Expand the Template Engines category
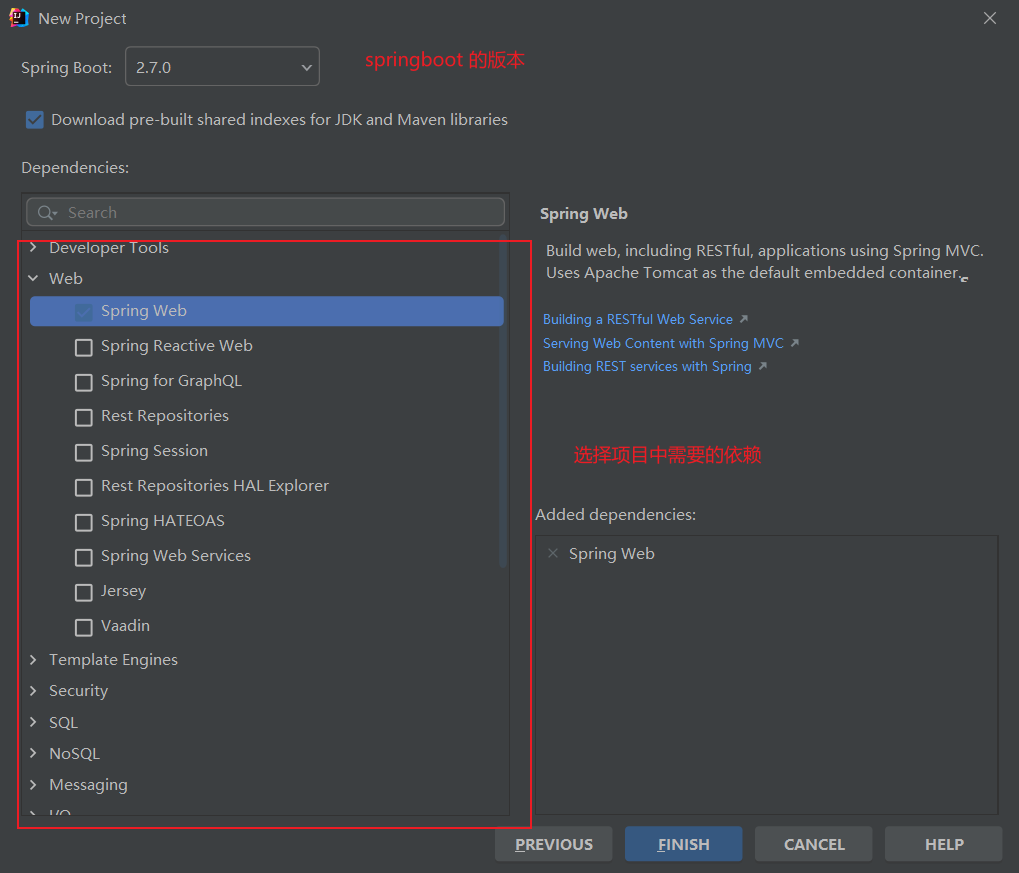 pos(33,660)
